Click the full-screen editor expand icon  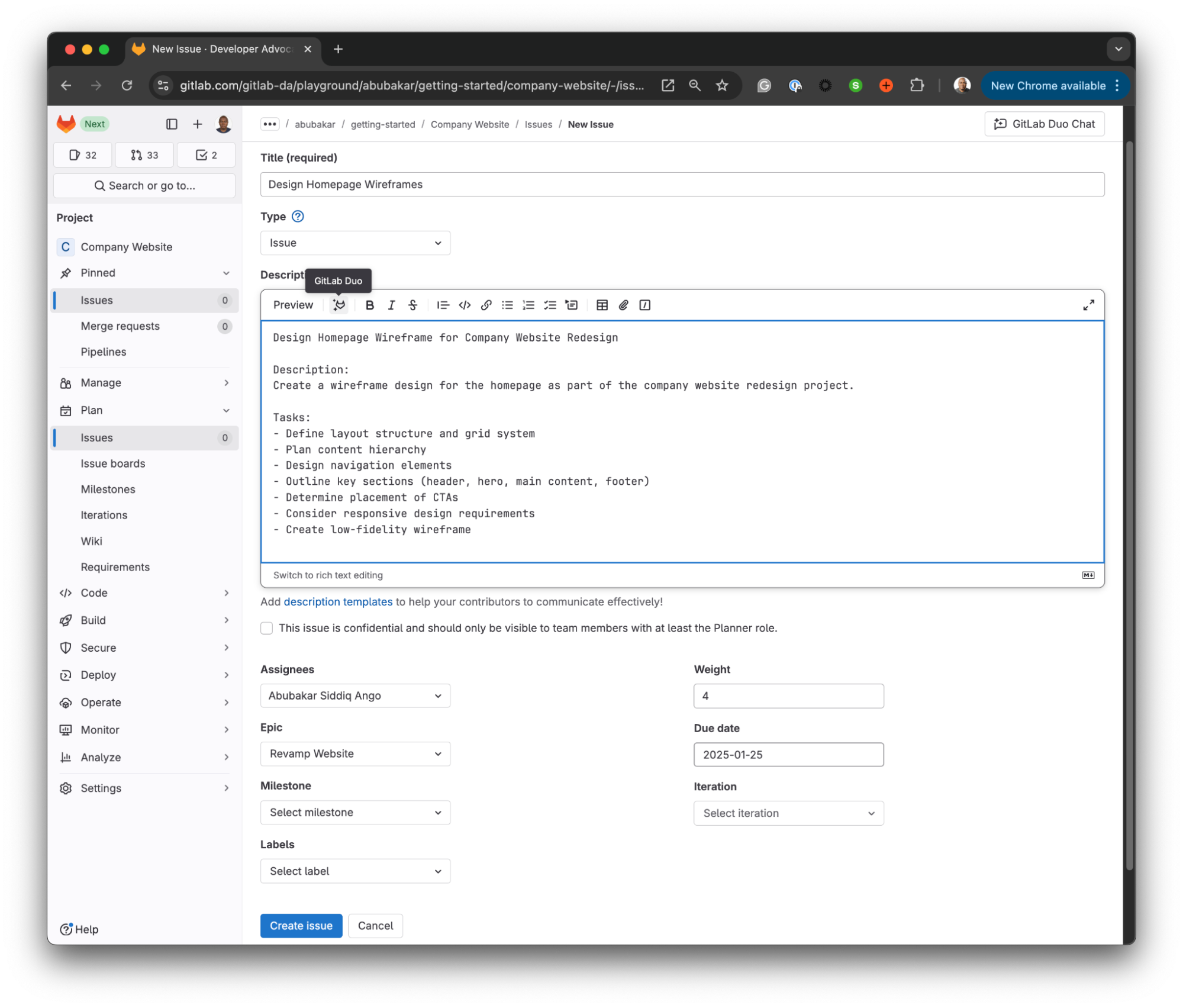[1088, 305]
